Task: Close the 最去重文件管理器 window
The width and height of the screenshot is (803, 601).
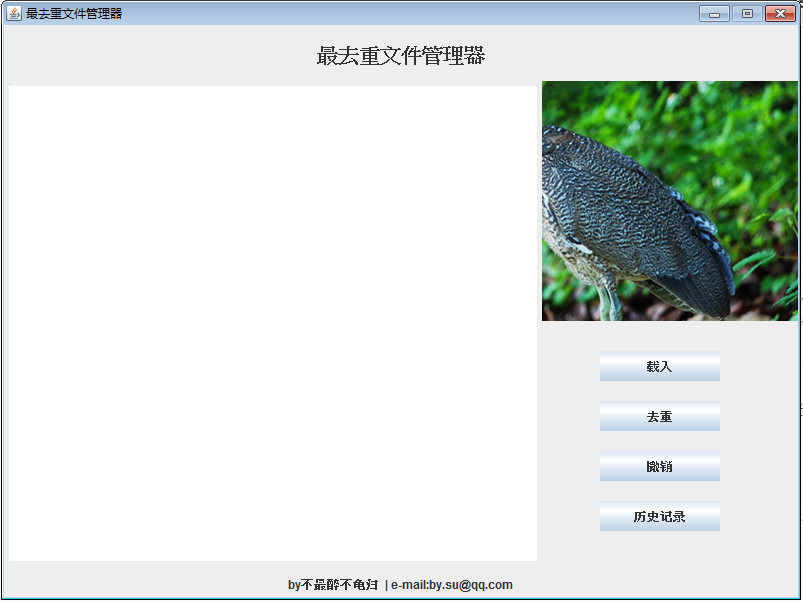Action: 780,14
